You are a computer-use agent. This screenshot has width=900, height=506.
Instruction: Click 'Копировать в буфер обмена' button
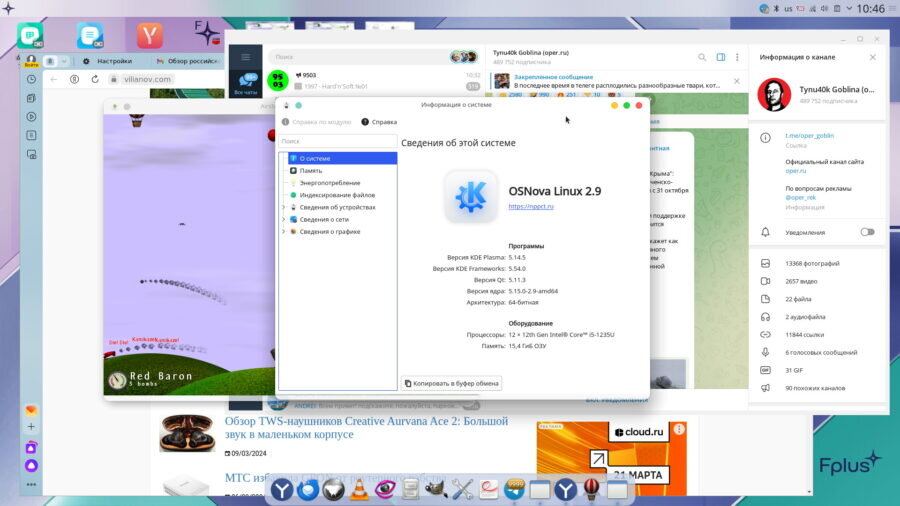(451, 383)
